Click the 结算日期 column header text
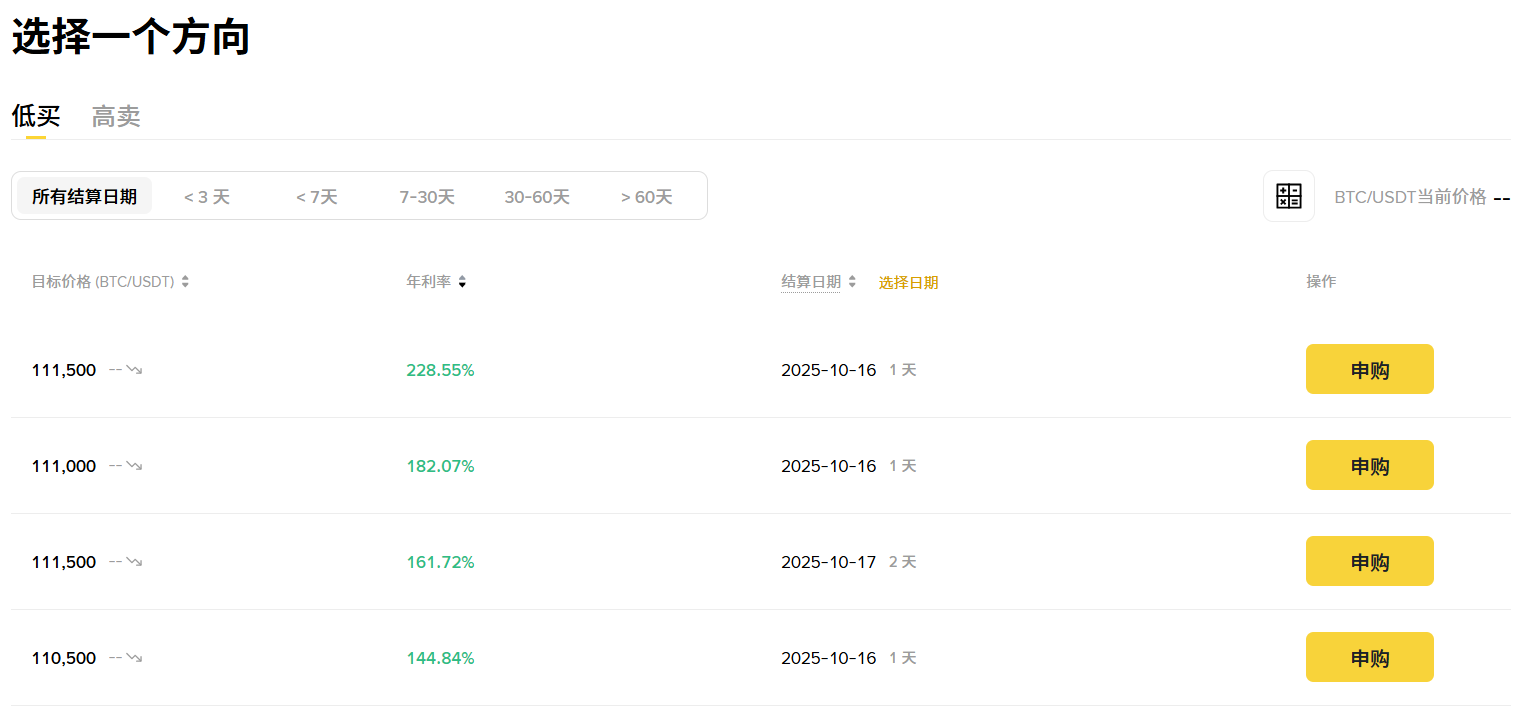1538x710 pixels. [810, 282]
